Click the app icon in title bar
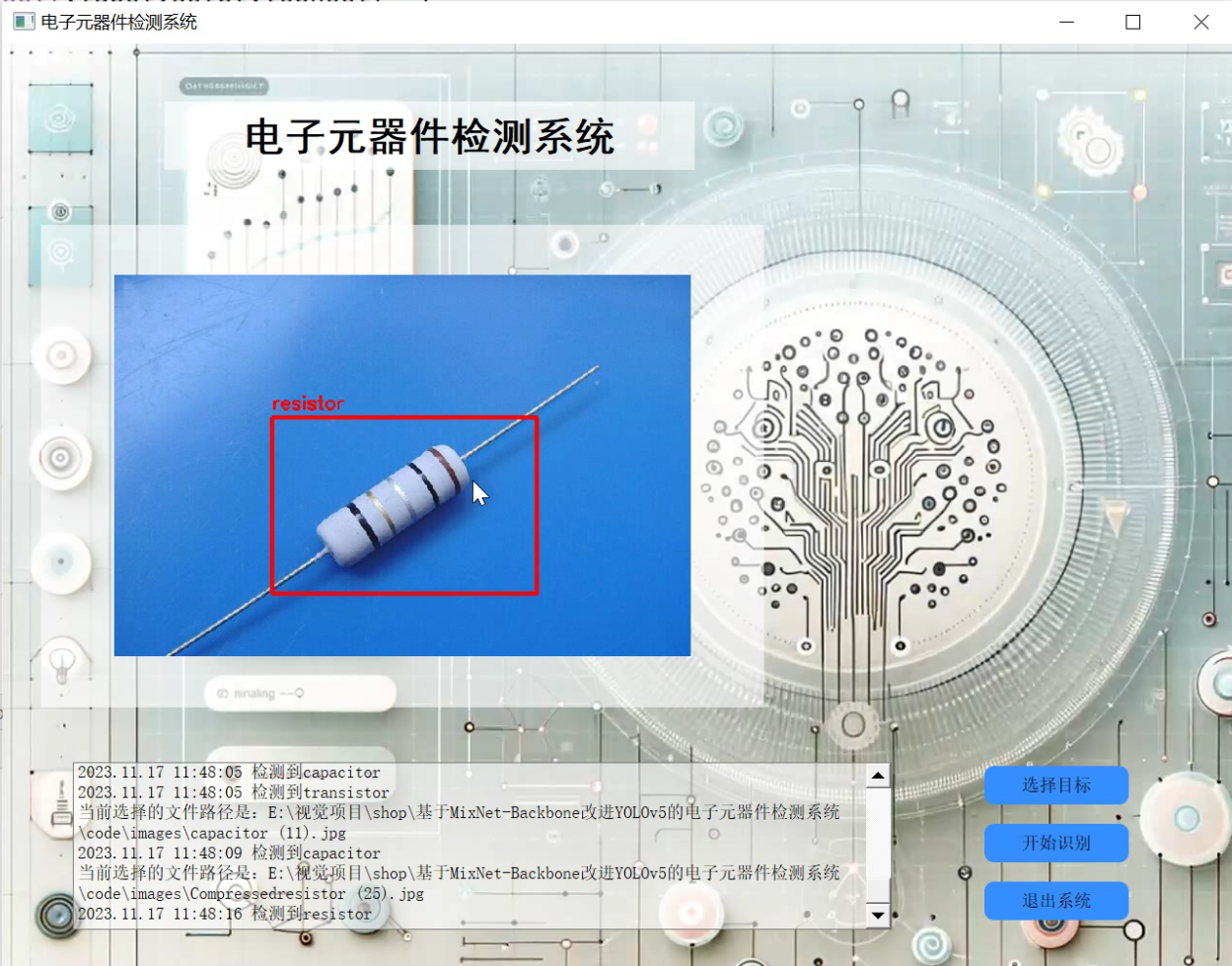Viewport: 1232px width, 966px height. point(23,22)
